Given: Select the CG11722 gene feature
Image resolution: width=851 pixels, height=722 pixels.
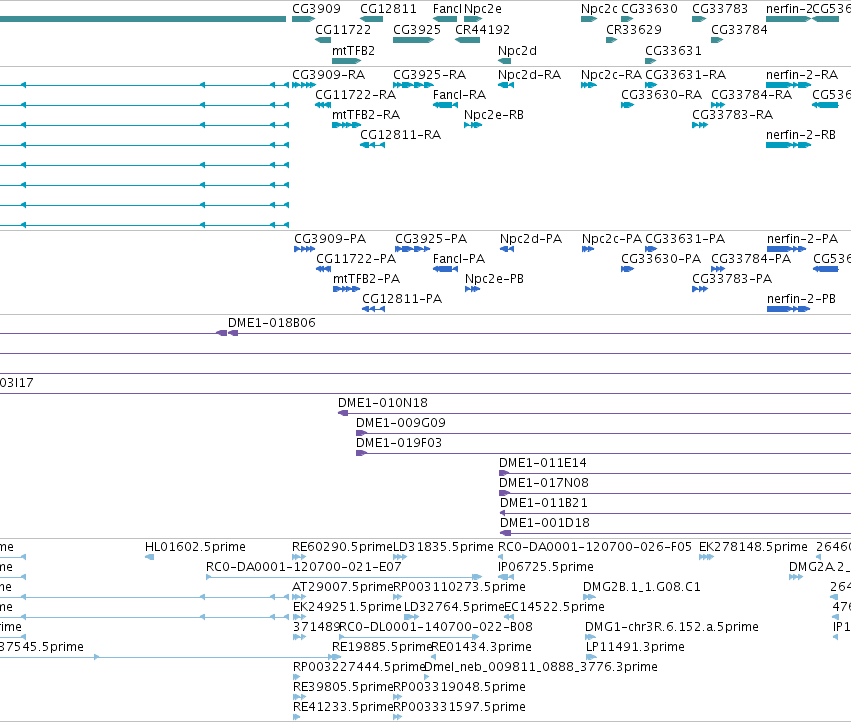Looking at the screenshot, I should pyautogui.click(x=323, y=40).
